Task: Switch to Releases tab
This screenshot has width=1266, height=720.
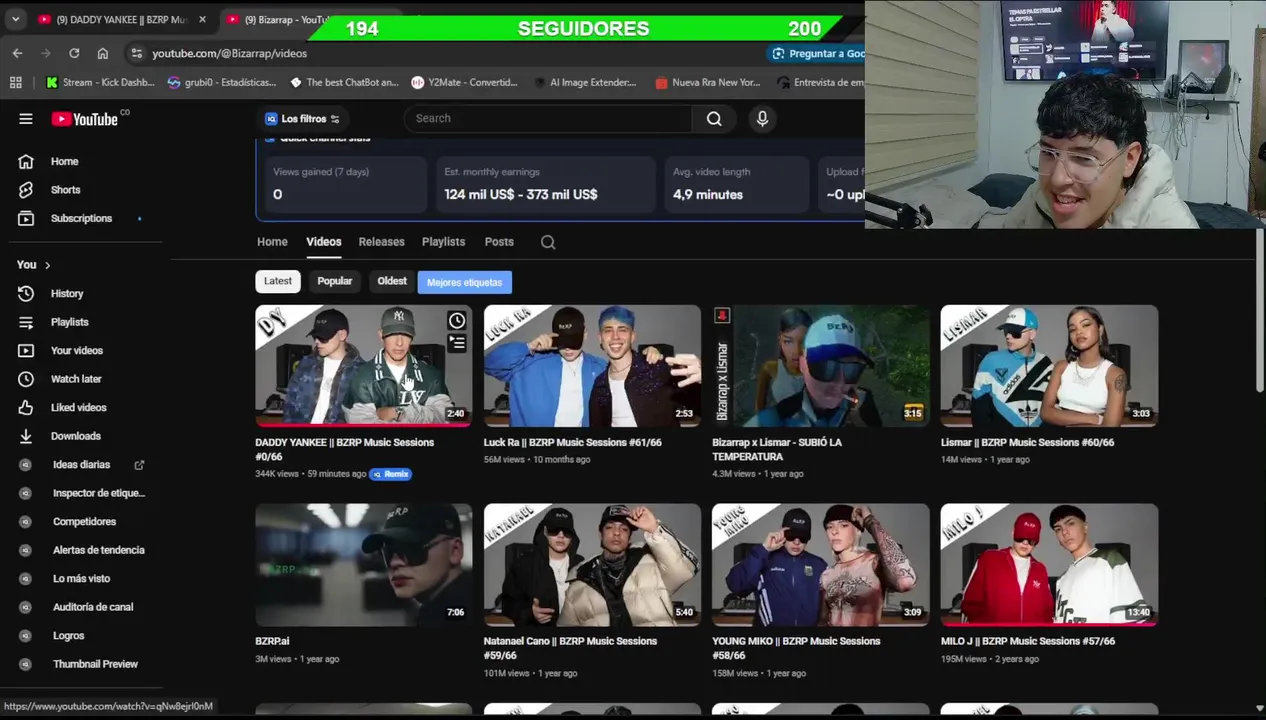Action: [381, 242]
